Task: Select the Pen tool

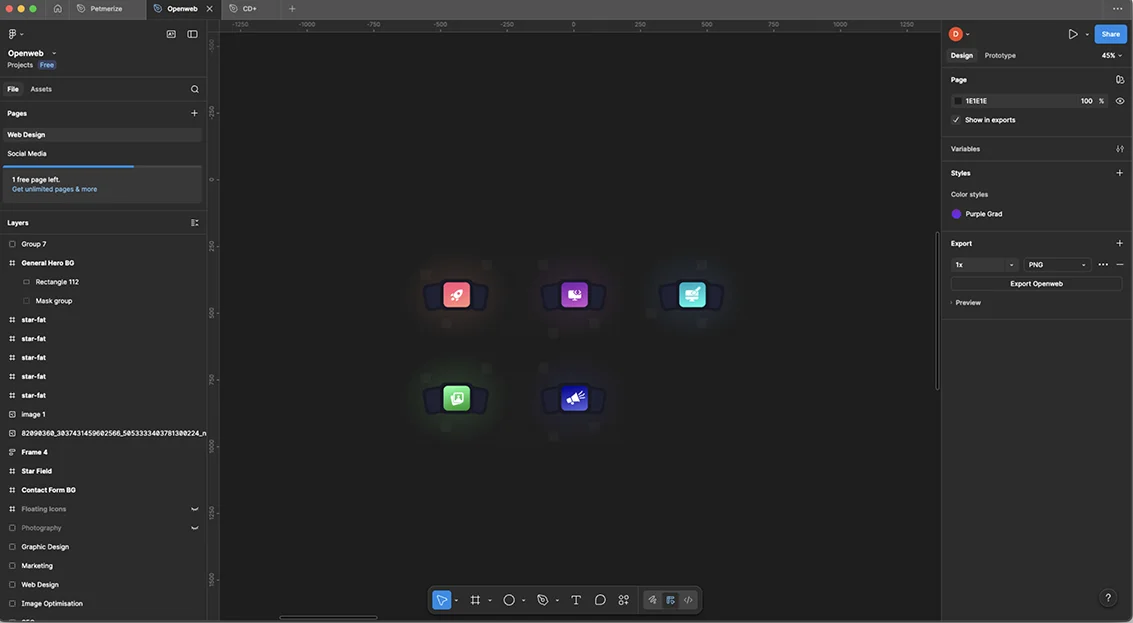Action: point(543,600)
